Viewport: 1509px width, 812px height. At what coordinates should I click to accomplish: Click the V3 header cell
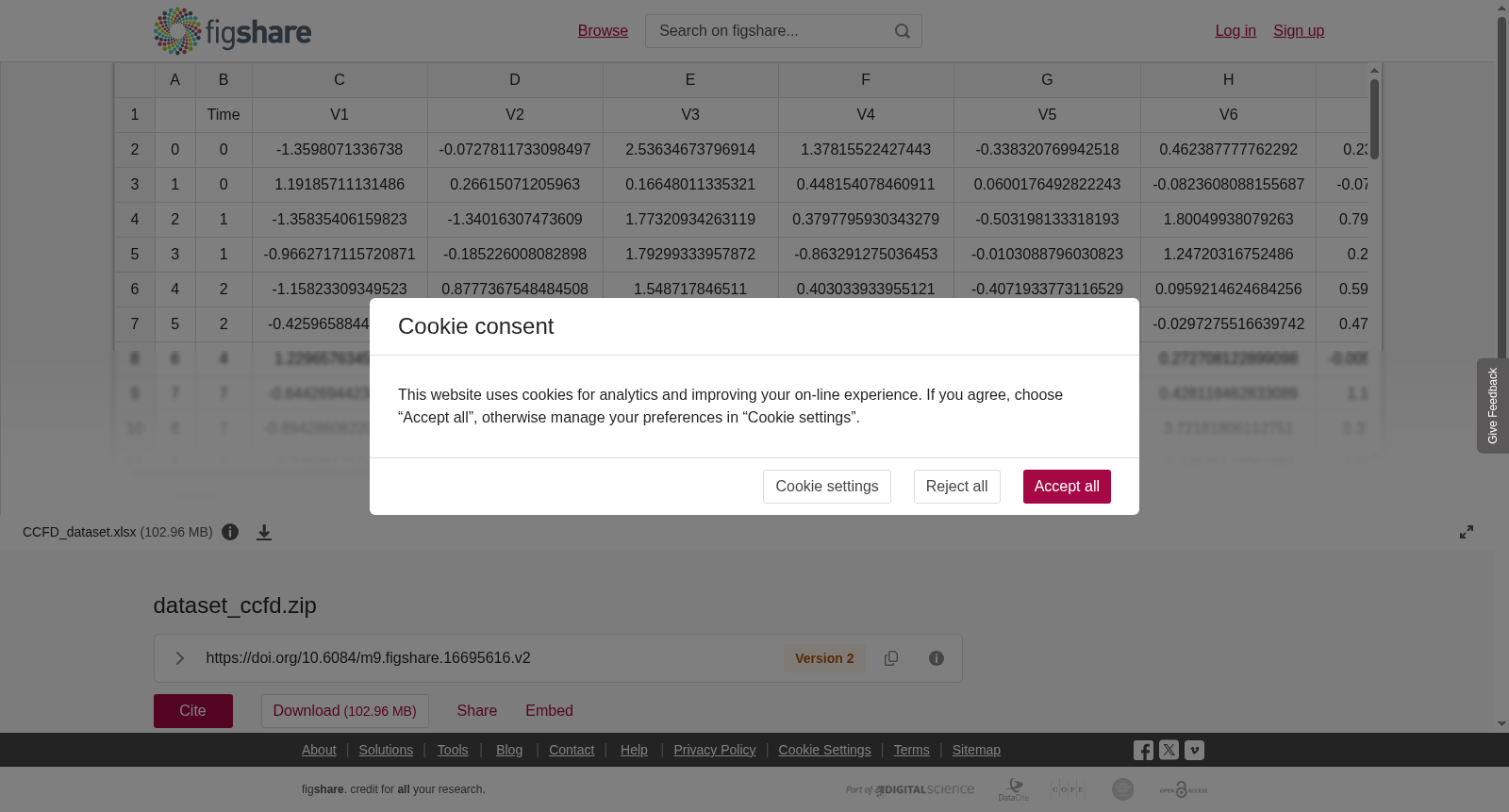click(x=690, y=115)
